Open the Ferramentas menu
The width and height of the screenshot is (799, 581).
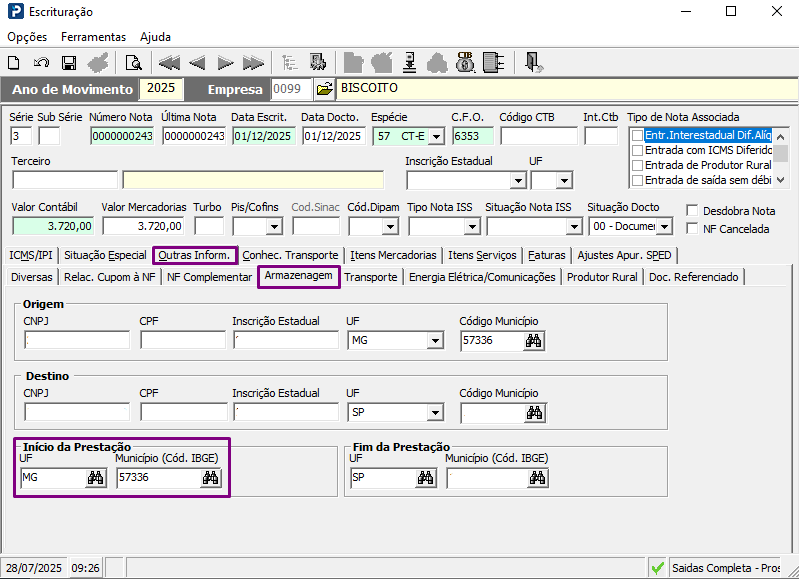93,36
